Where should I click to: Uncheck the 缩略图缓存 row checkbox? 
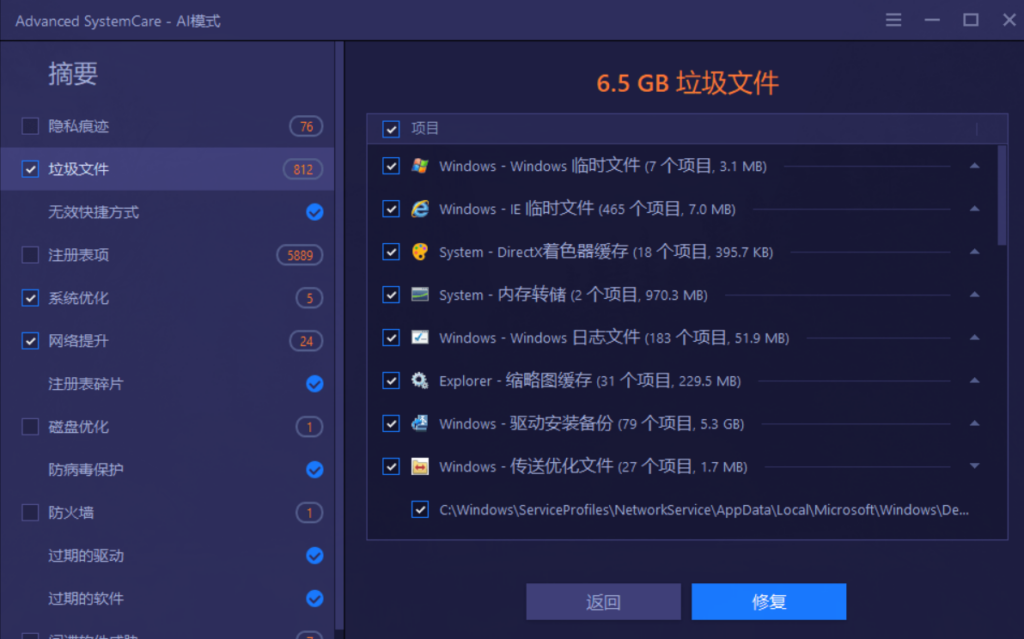tap(391, 380)
